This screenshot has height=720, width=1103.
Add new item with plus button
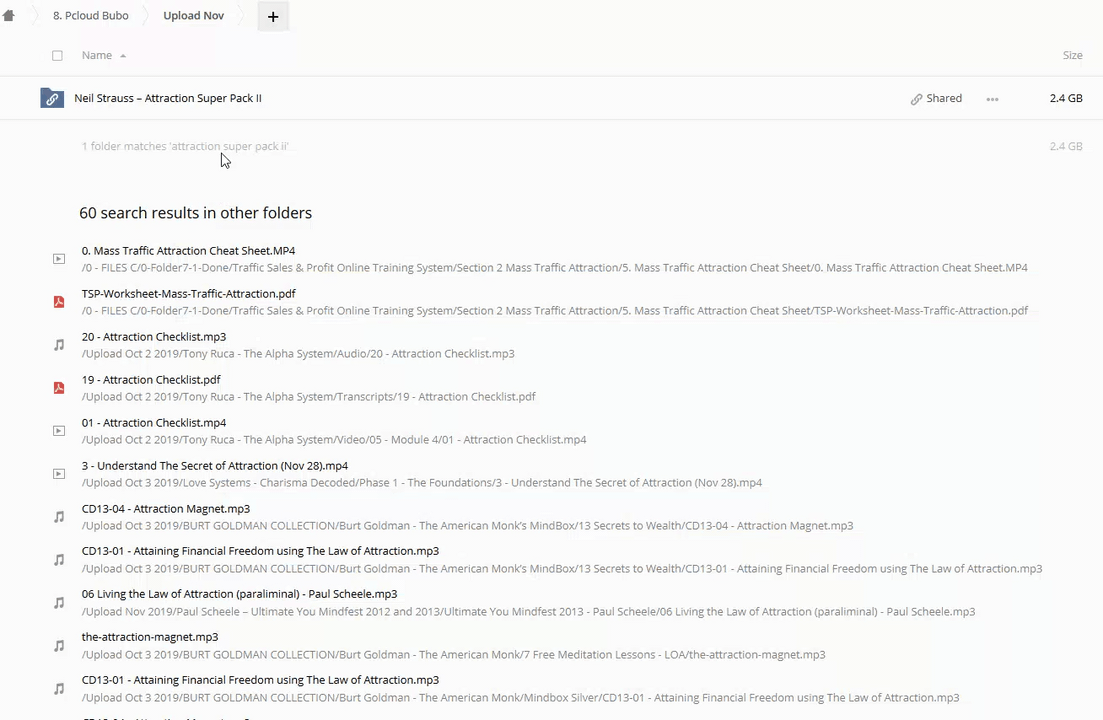pos(272,17)
